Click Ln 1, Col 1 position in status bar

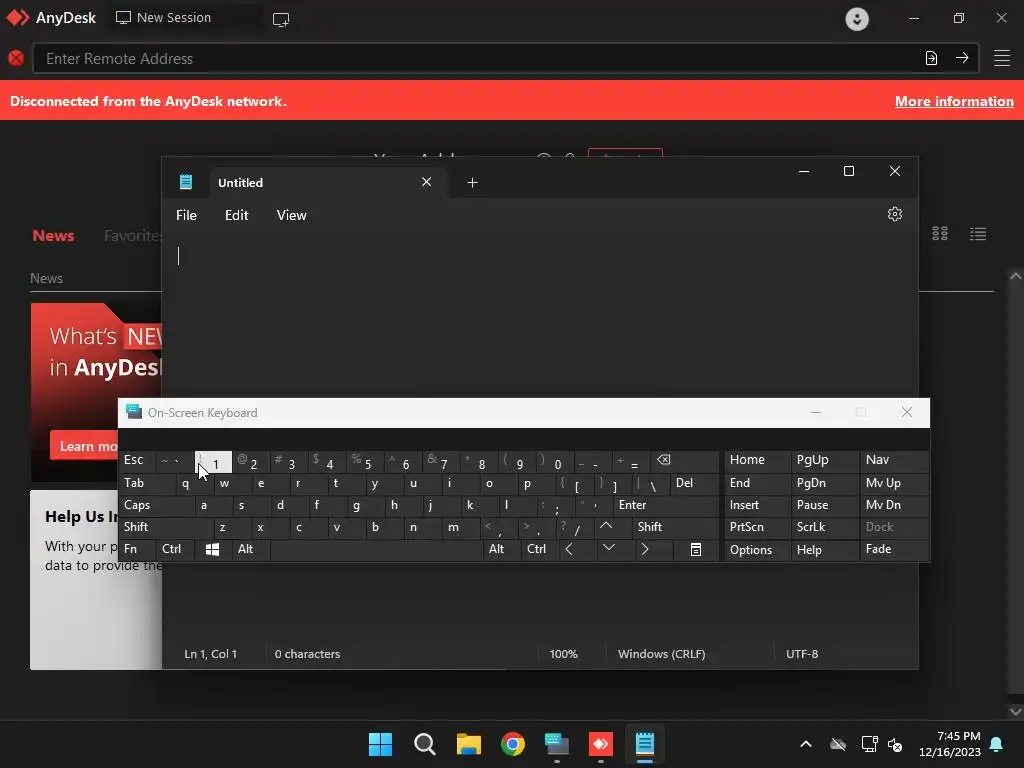210,654
